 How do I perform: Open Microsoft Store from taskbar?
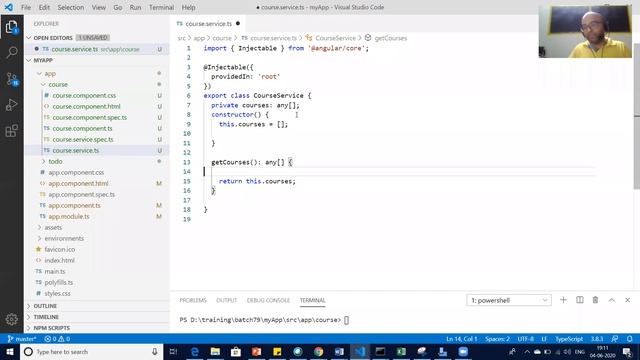tap(236, 352)
